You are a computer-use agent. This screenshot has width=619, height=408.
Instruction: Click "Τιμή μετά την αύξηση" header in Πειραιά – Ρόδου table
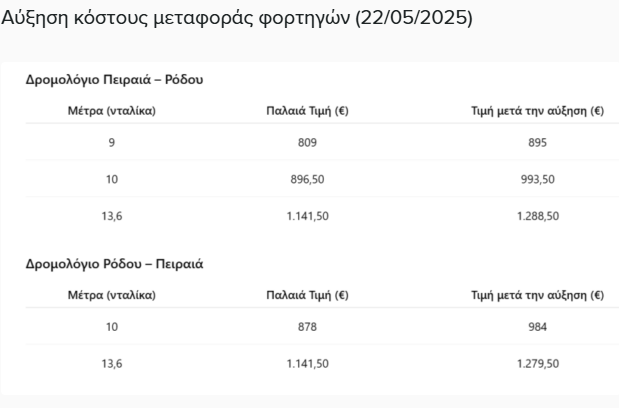tap(538, 109)
